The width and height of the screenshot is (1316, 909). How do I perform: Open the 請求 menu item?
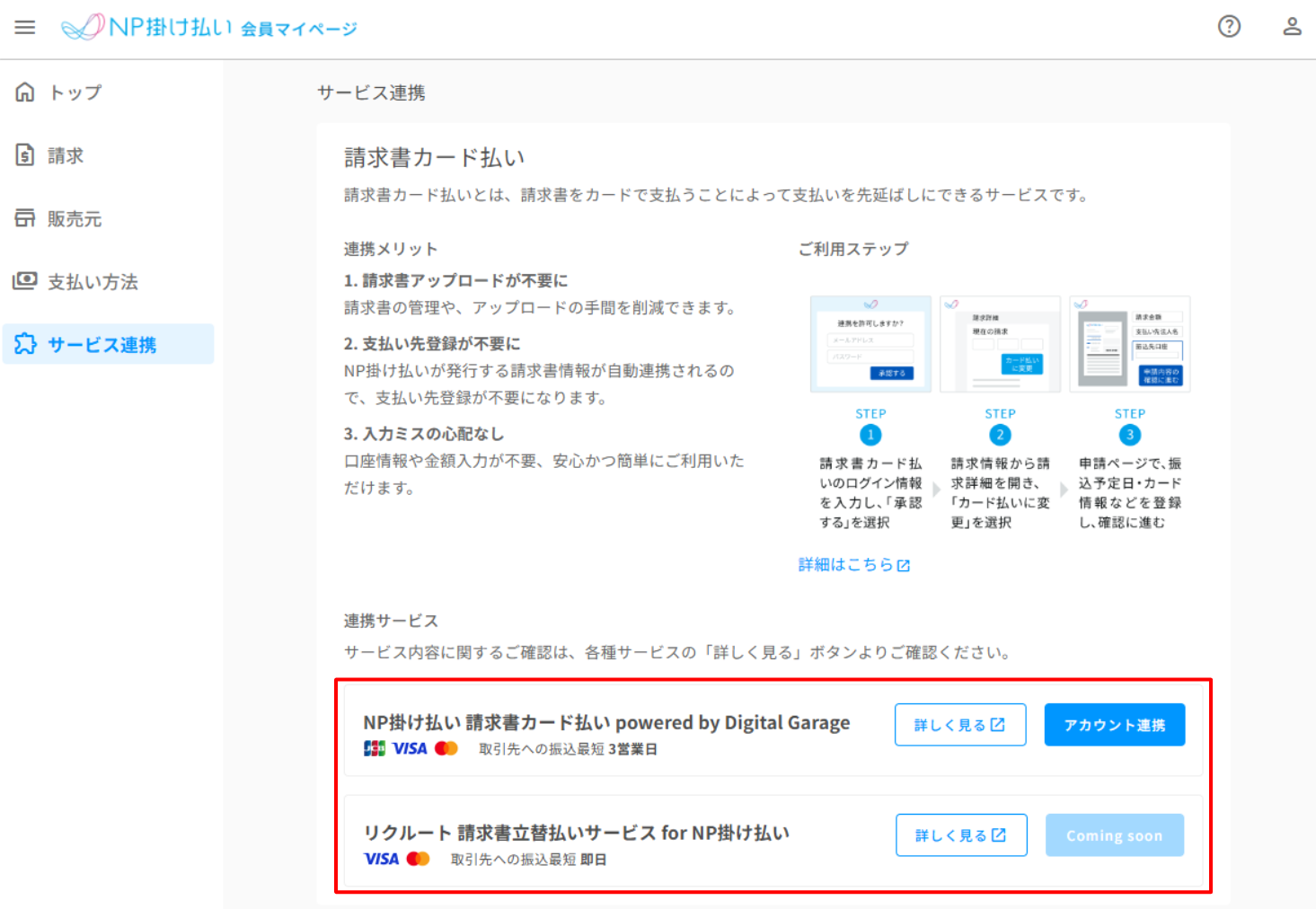(x=66, y=155)
